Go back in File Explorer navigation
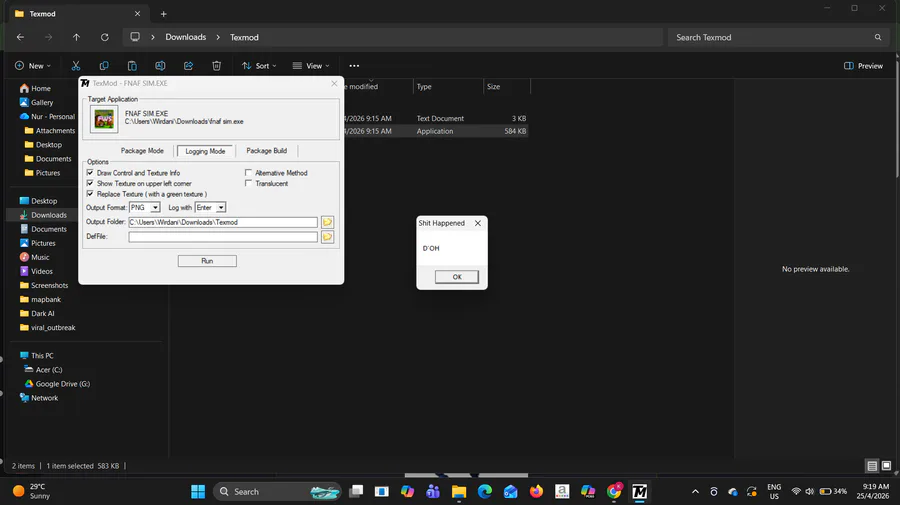Image resolution: width=900 pixels, height=505 pixels. point(21,37)
